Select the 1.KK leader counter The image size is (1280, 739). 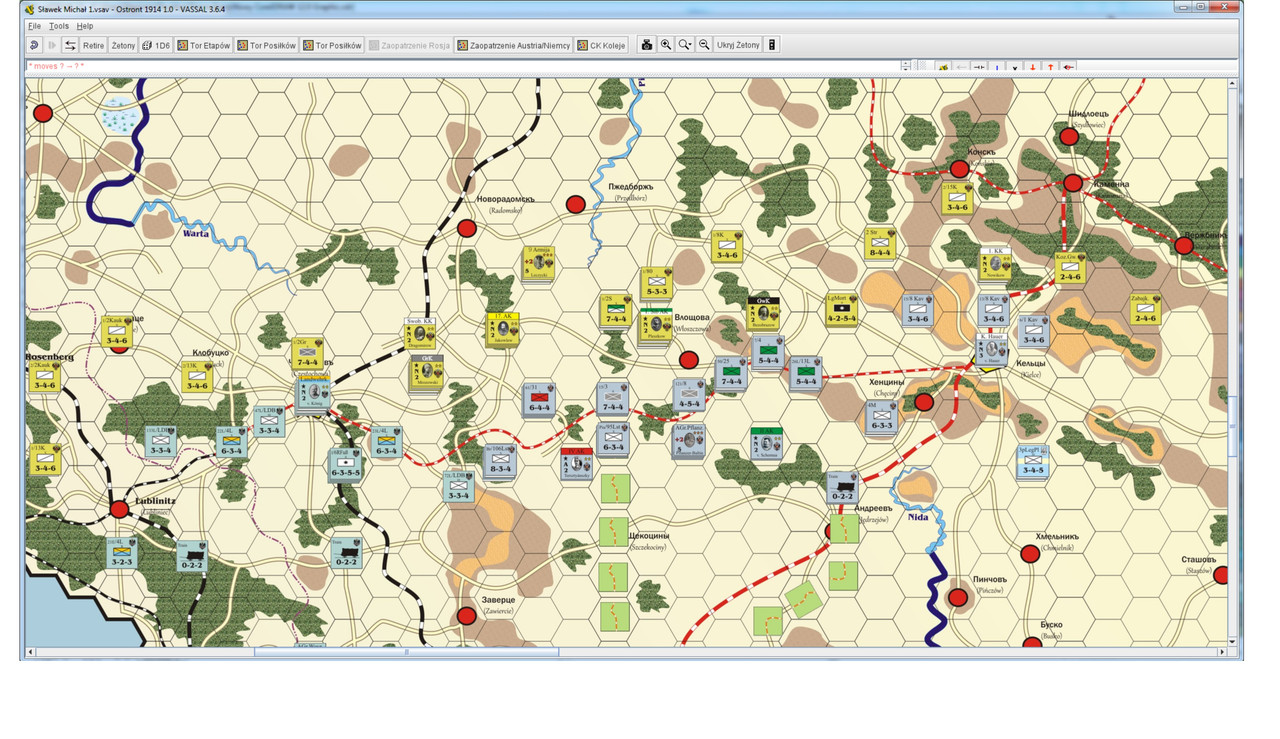(x=995, y=263)
